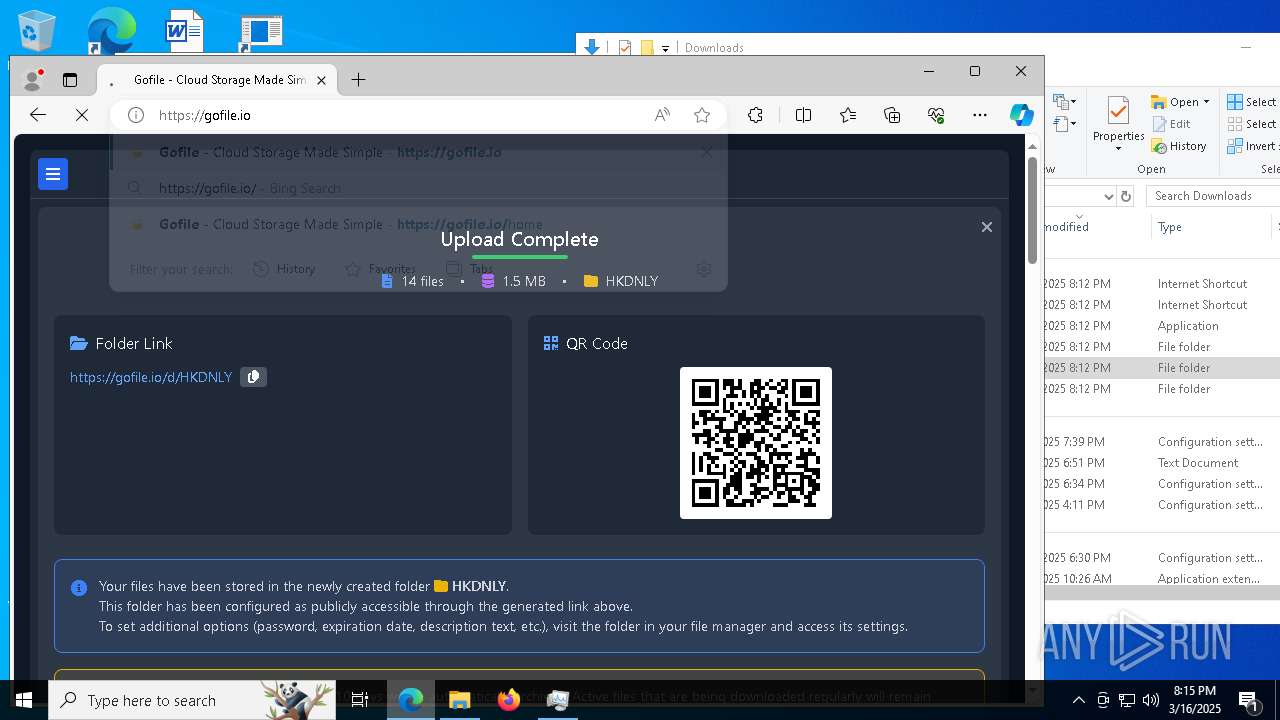
Task: Click History in the Explorer ribbon
Action: pyautogui.click(x=1179, y=146)
